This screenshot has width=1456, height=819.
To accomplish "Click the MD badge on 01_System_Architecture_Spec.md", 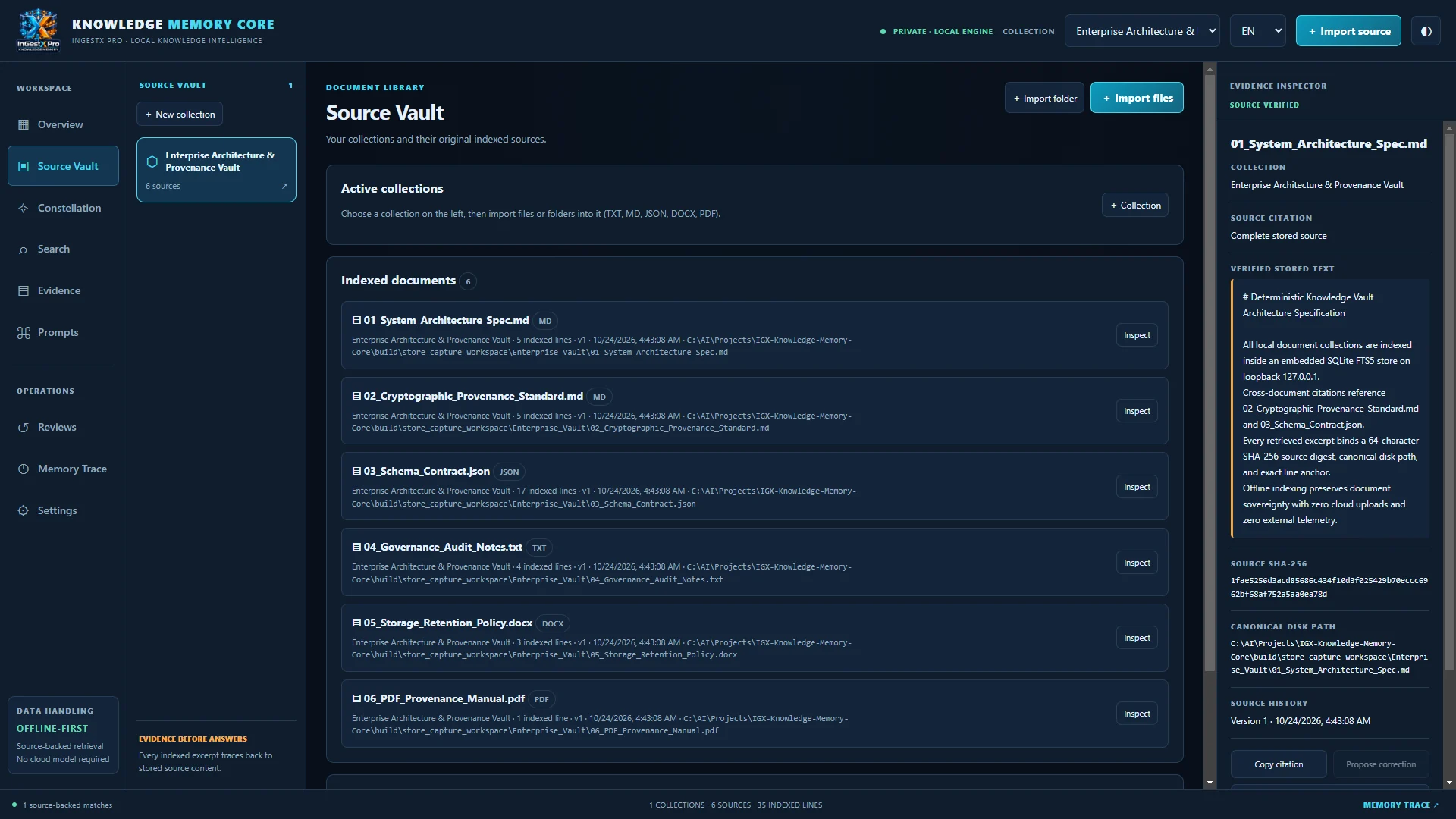I will [545, 321].
